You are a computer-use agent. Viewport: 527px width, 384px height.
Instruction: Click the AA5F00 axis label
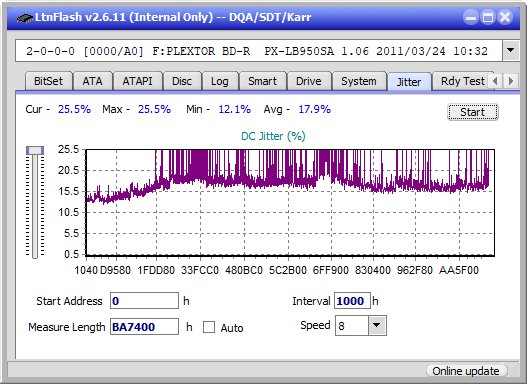[458, 270]
